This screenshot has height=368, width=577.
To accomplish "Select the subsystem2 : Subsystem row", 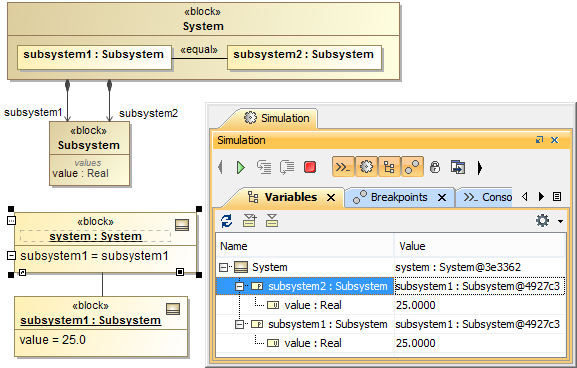I will (x=390, y=286).
